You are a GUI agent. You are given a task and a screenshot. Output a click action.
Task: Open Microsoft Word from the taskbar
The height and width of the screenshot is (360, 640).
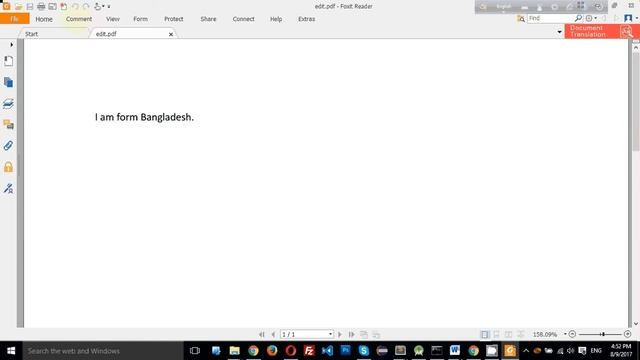455,351
